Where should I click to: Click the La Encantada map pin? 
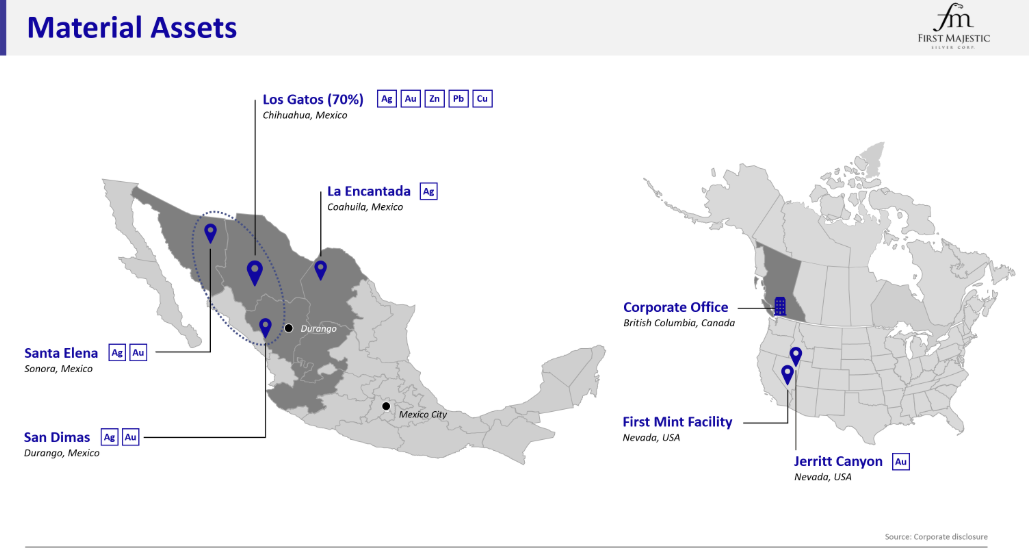tap(320, 269)
